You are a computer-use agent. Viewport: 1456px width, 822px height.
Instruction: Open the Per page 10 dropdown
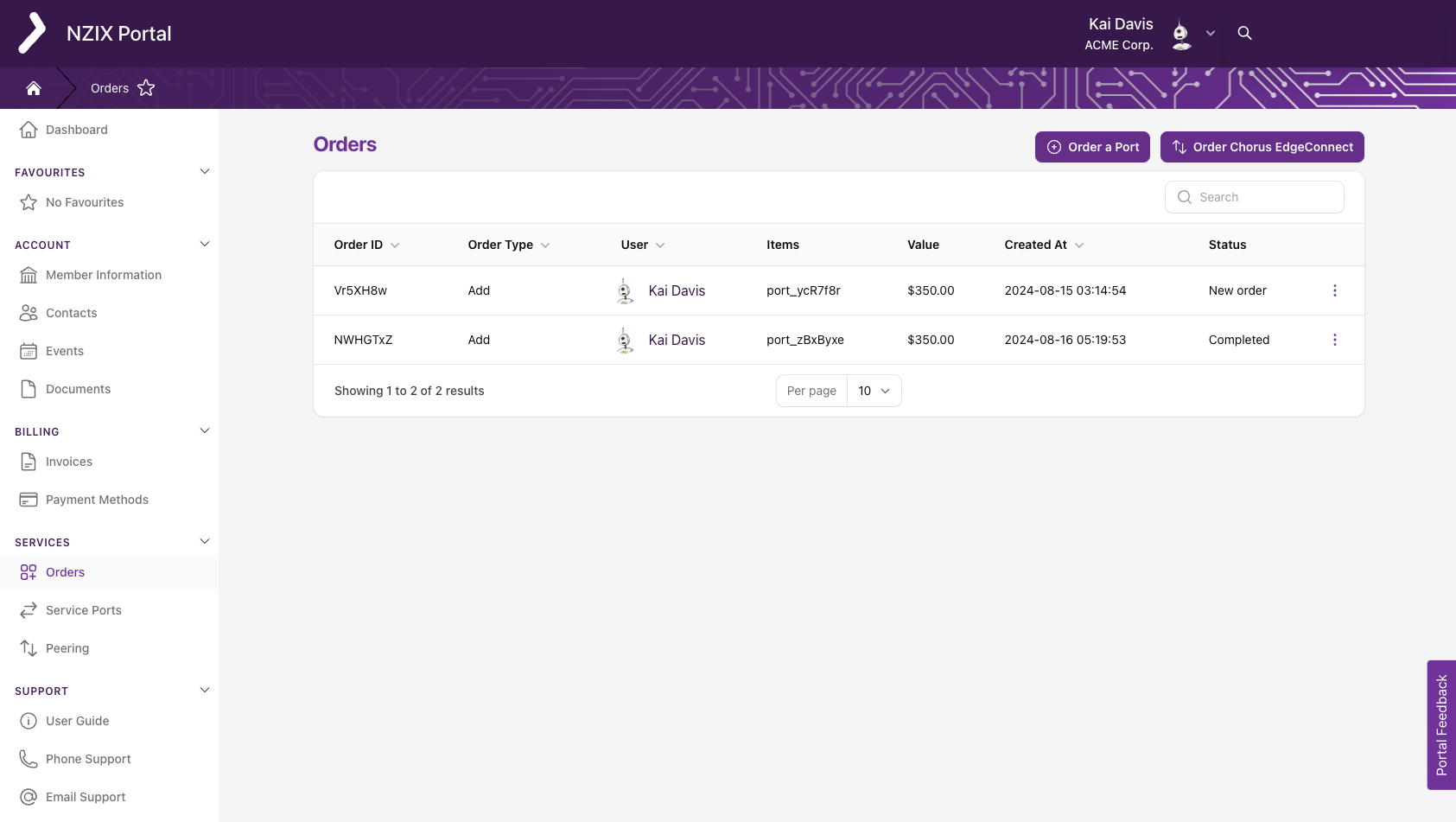point(874,391)
